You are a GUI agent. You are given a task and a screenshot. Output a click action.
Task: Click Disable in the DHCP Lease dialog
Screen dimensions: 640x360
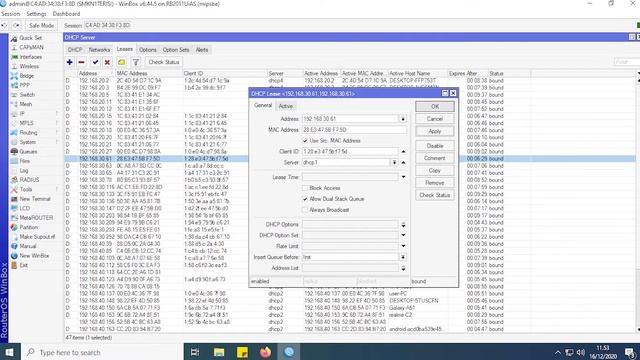click(x=435, y=146)
